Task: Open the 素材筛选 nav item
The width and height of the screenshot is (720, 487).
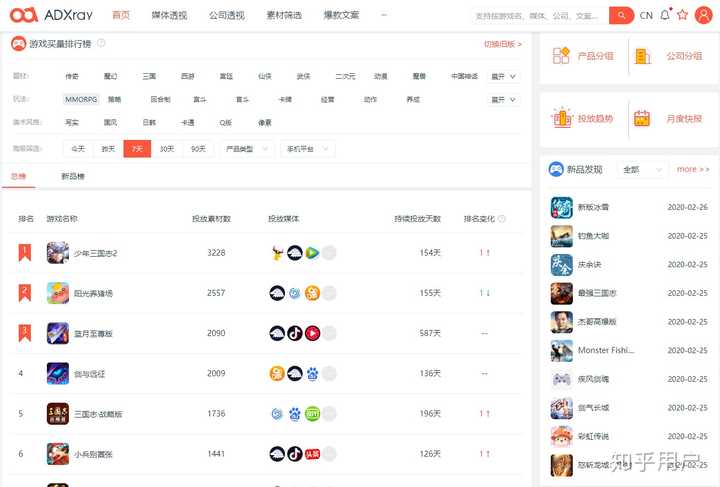Action: click(284, 15)
